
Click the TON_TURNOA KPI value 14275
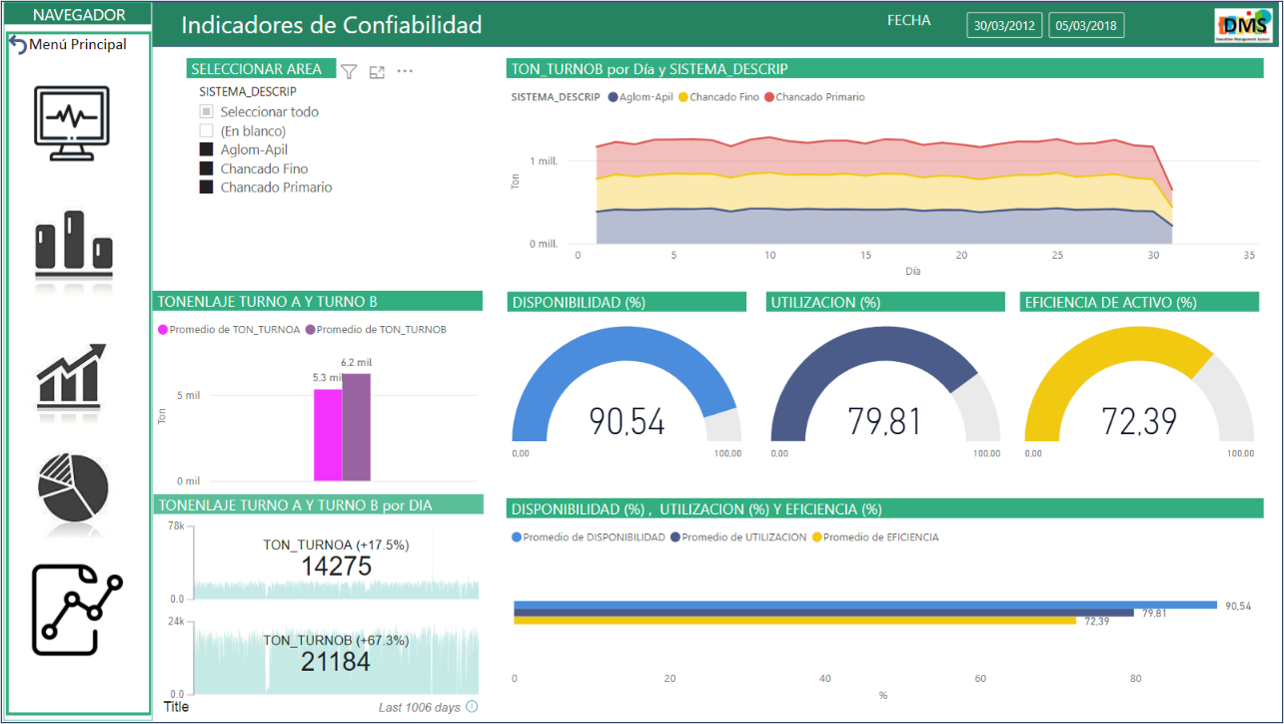point(336,566)
